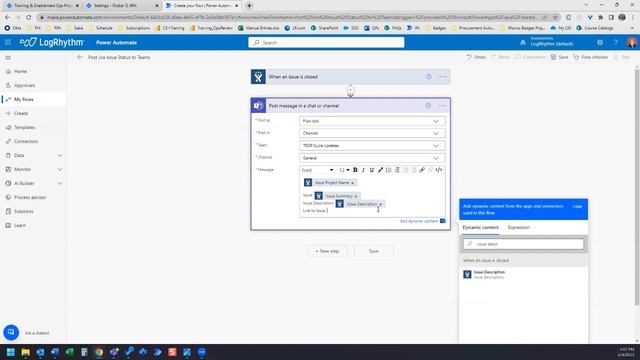Open help info on When an issue is closed
This screenshot has width=640, height=360.
click(x=429, y=77)
